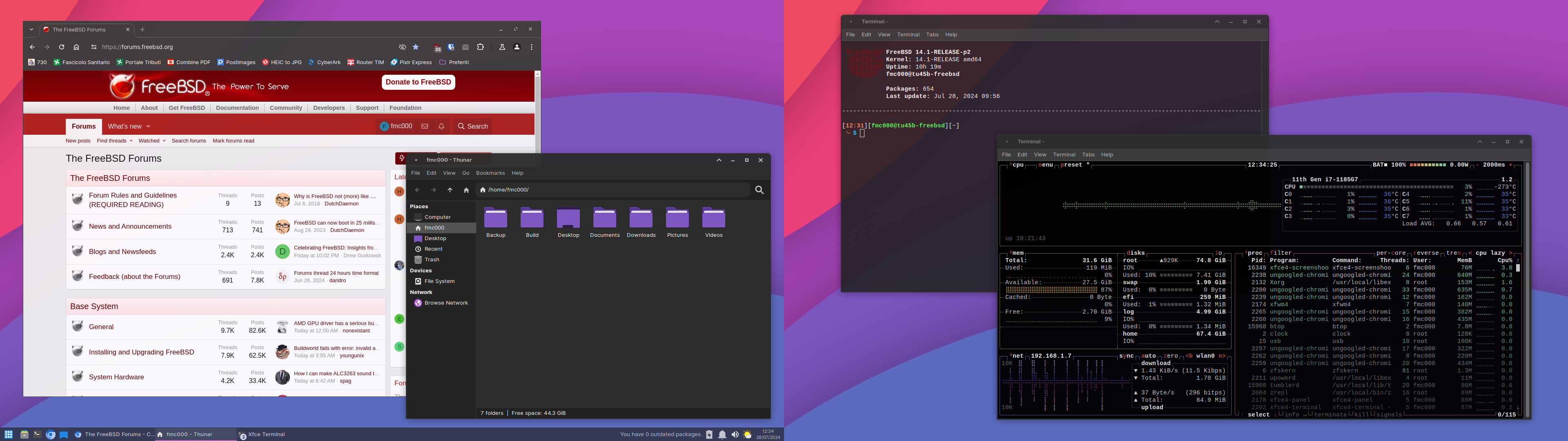The width and height of the screenshot is (1568, 441).
Task: Open the applications menu on the taskbar
Action: click(9, 434)
